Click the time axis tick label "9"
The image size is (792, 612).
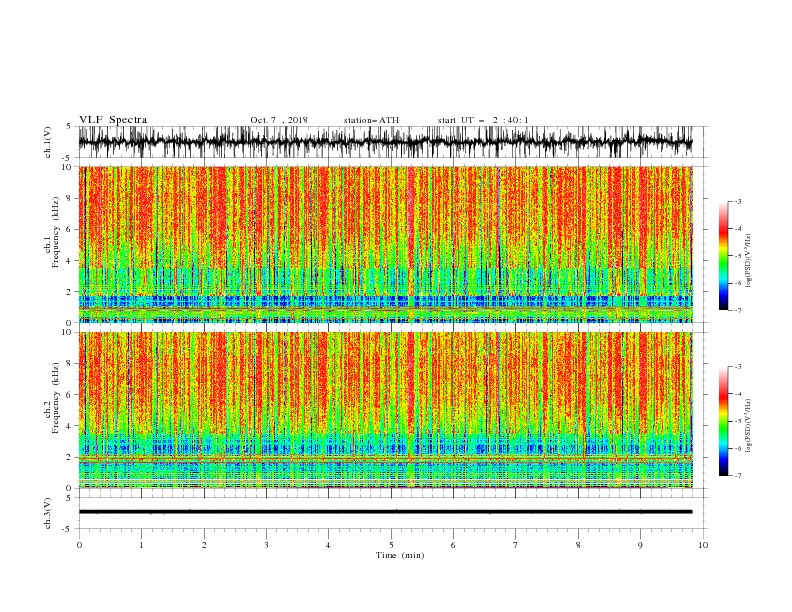click(640, 545)
